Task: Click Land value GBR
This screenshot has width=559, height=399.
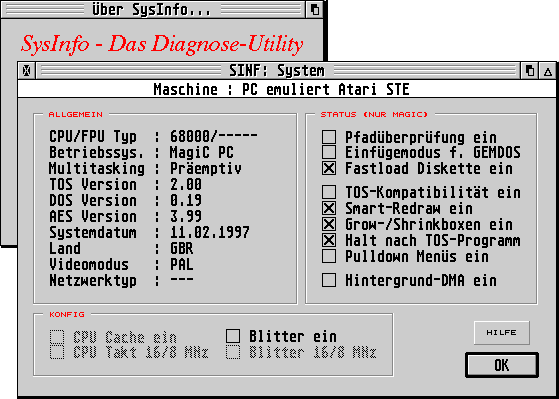Action: pyautogui.click(x=182, y=249)
